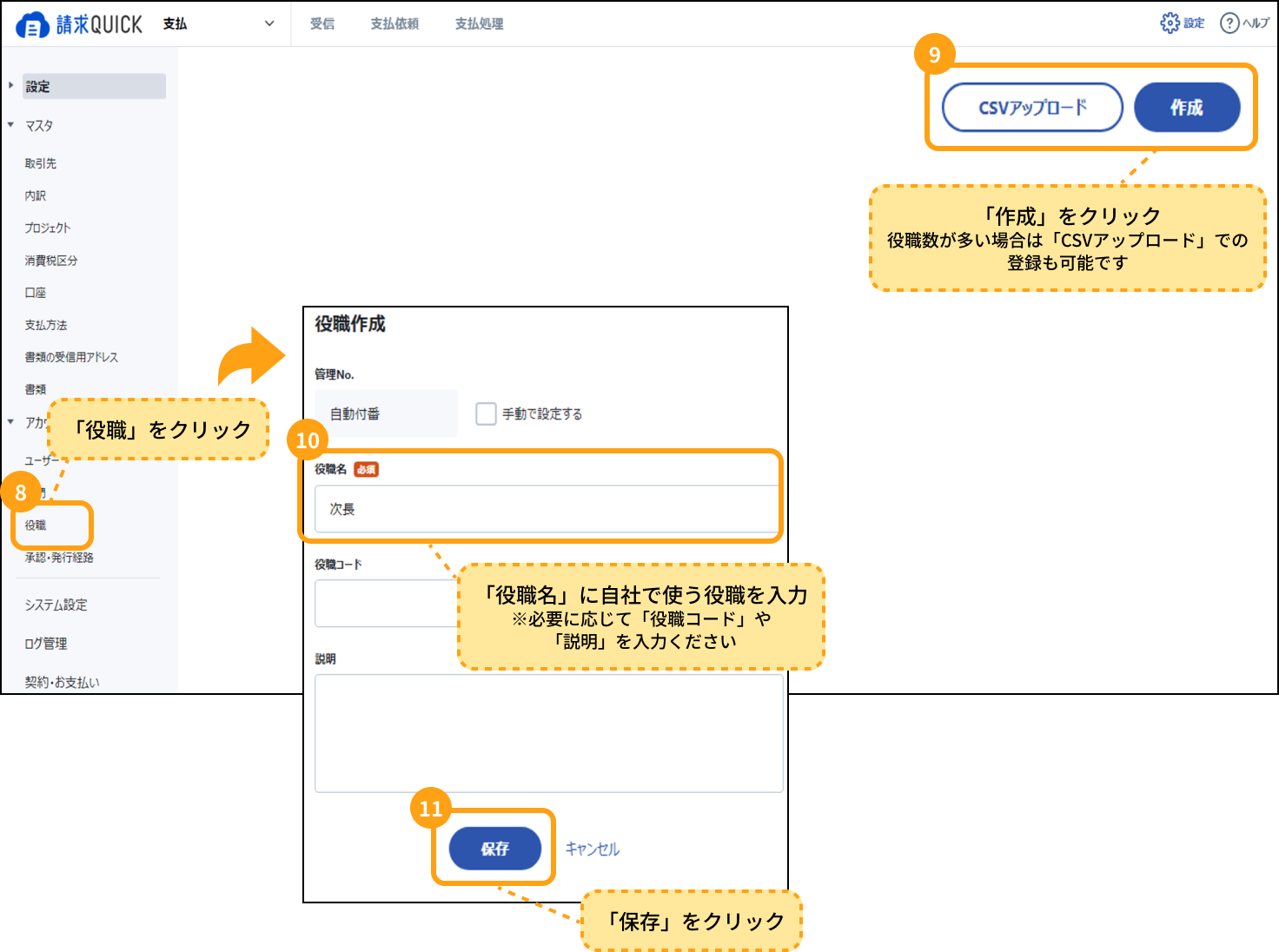Click the 作成 button
Screen dimensions: 1279x952
[1186, 108]
